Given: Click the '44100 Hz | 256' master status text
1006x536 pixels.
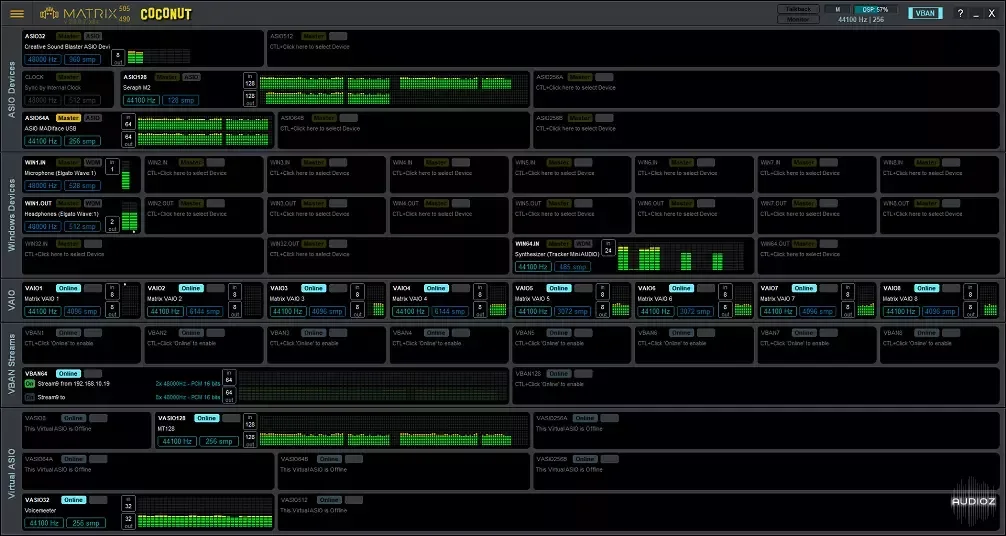Looking at the screenshot, I should (x=861, y=19).
